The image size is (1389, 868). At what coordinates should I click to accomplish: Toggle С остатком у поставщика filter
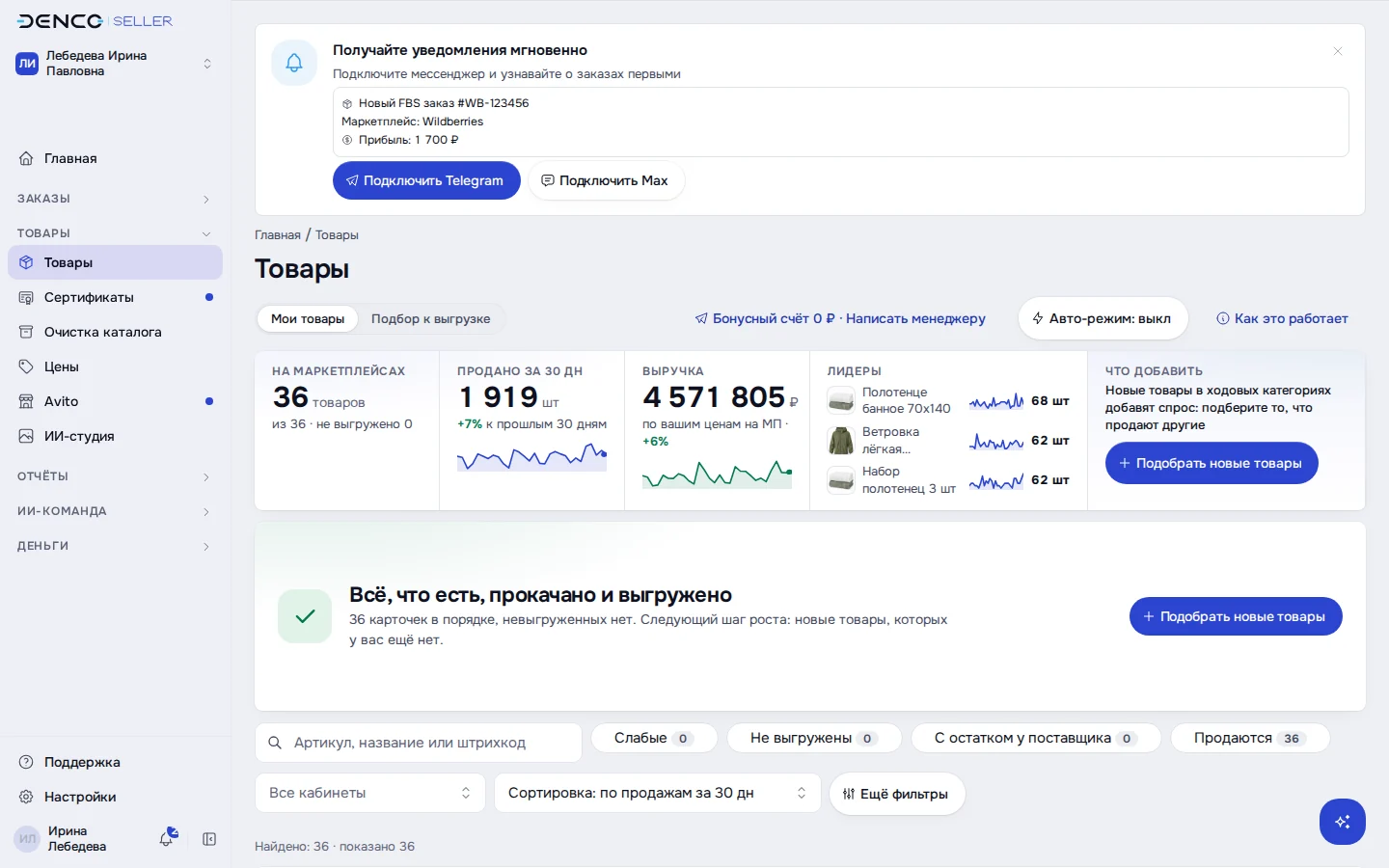(1036, 738)
